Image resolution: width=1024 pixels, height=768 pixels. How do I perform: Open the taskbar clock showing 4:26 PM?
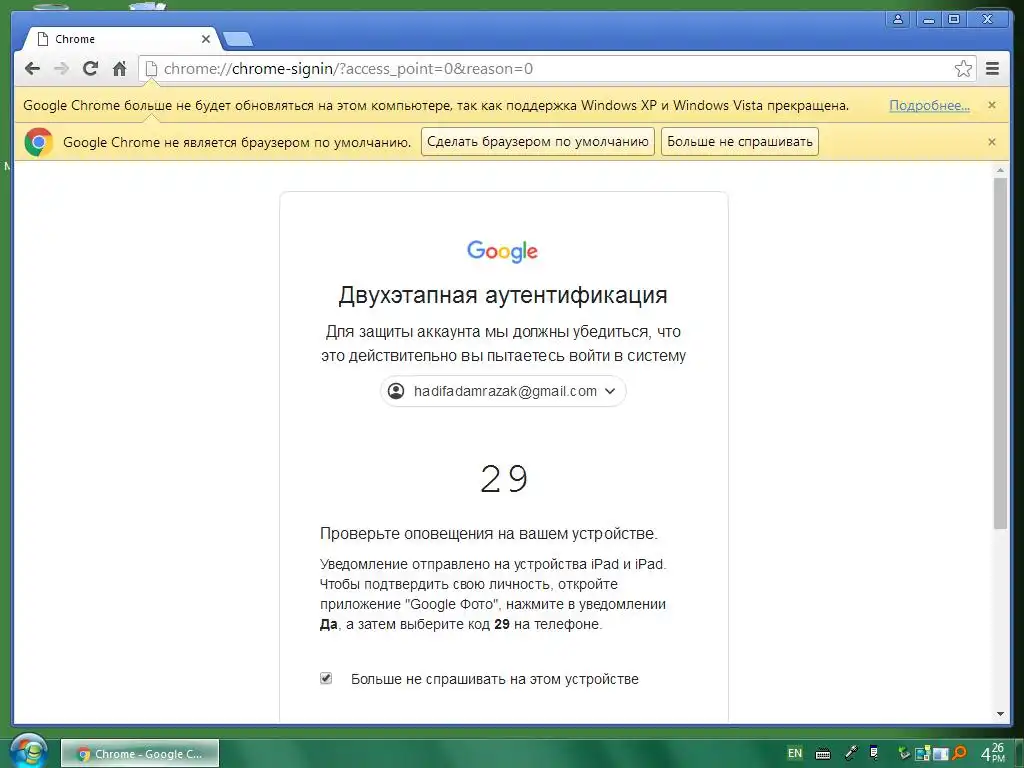[x=993, y=753]
